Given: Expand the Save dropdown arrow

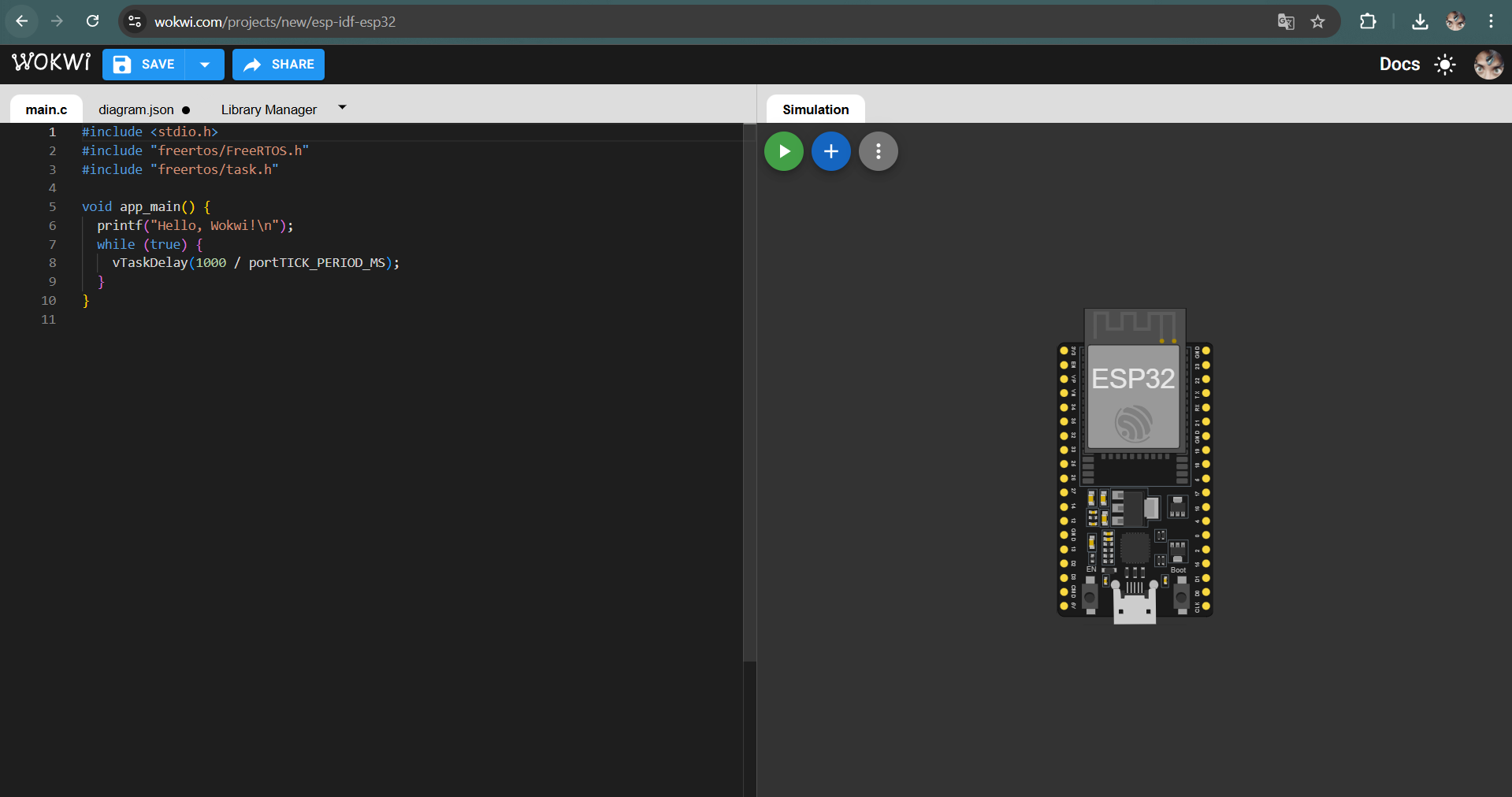Looking at the screenshot, I should pyautogui.click(x=205, y=65).
